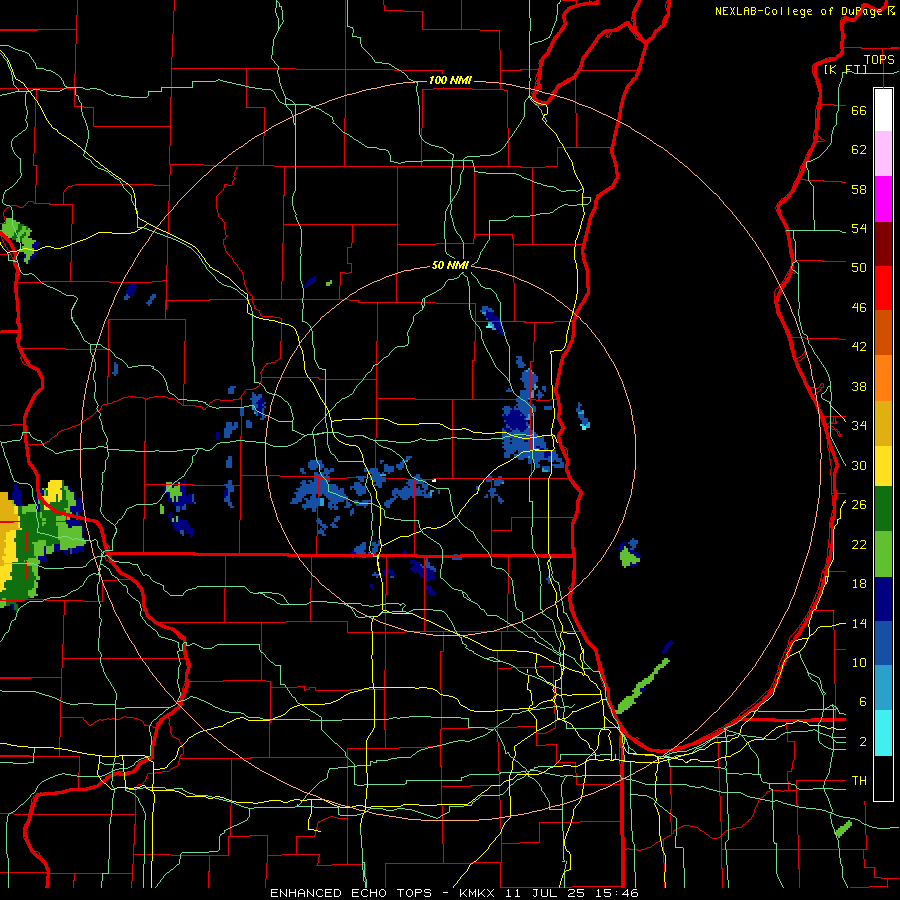Viewport: 900px width, 900px height.
Task: Select the light steel-blue legend swatch
Action: pyautogui.click(x=883, y=688)
